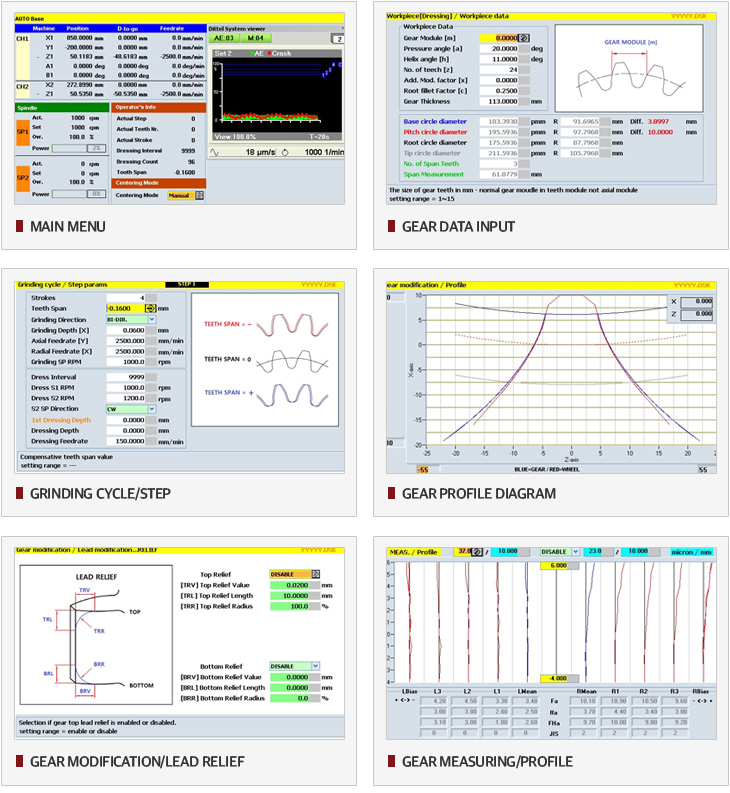This screenshot has height=793, width=730.
Task: Click the [TRR] Top Relief Radius field
Action: 289,606
